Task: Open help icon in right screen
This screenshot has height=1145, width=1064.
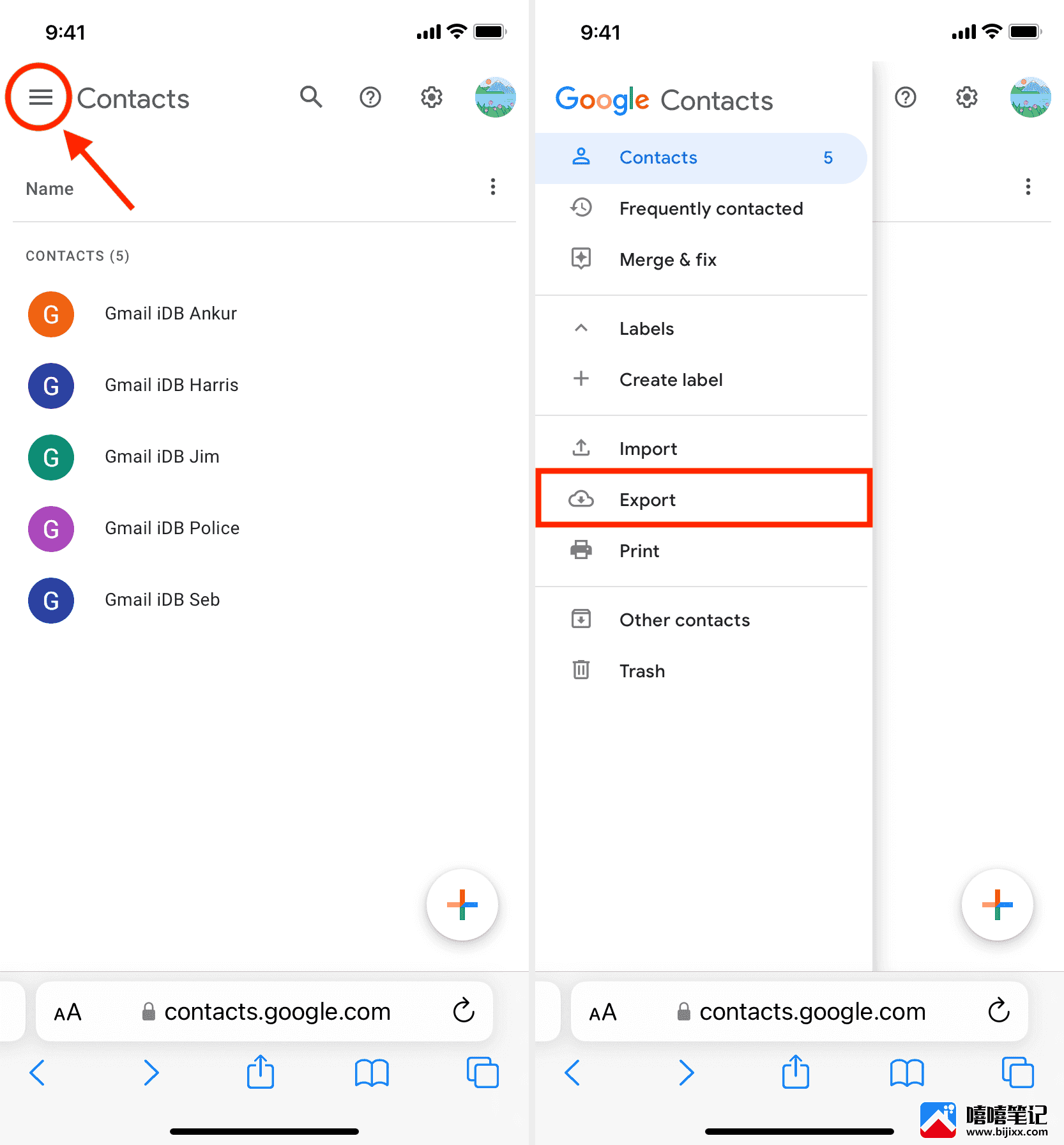Action: (x=906, y=97)
